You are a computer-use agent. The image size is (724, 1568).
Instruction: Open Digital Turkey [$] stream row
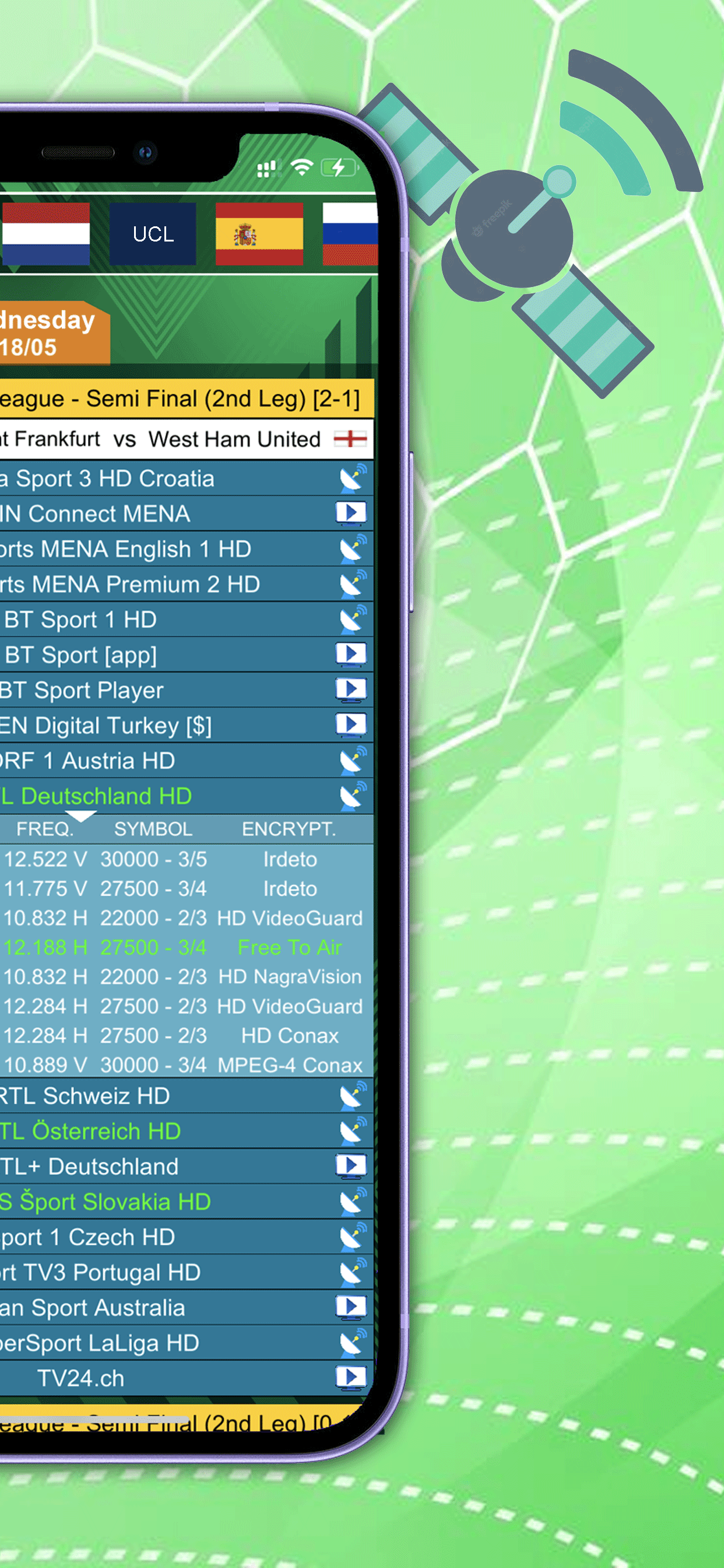186,726
